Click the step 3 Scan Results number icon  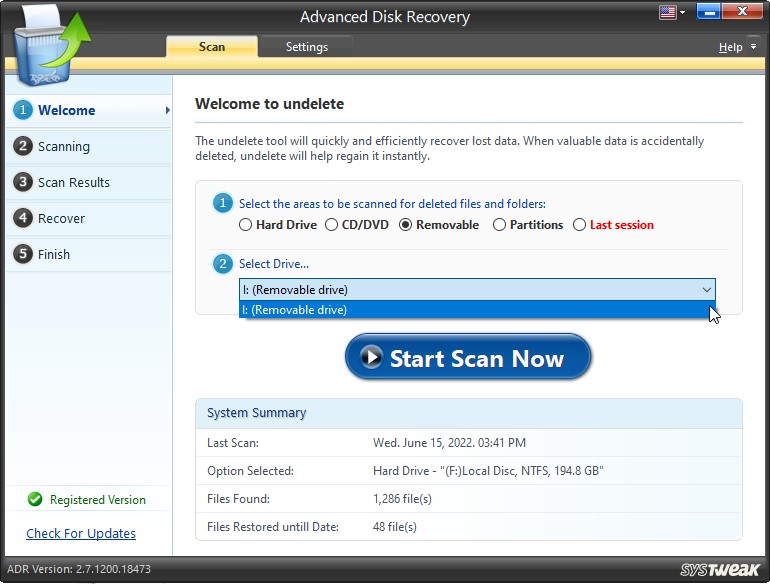(x=23, y=182)
